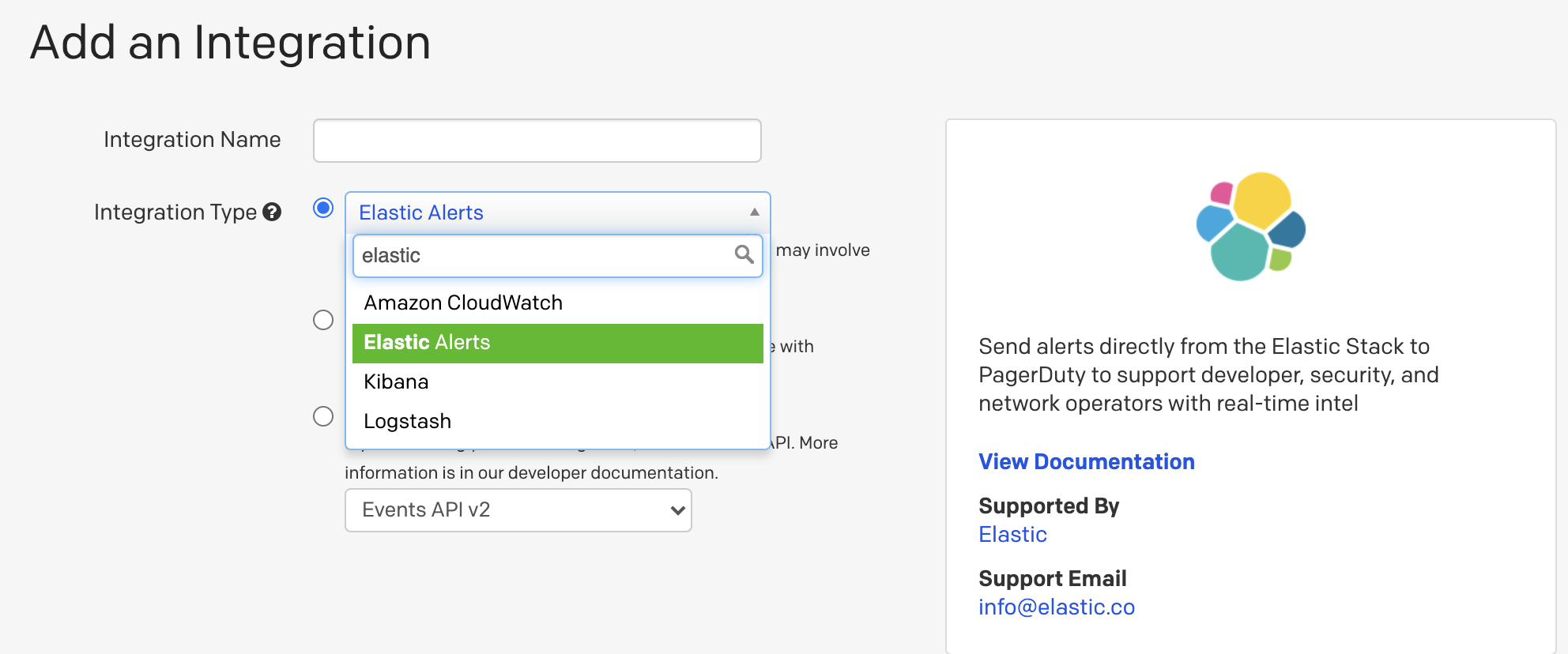Click the Add an Integration heading

230,43
